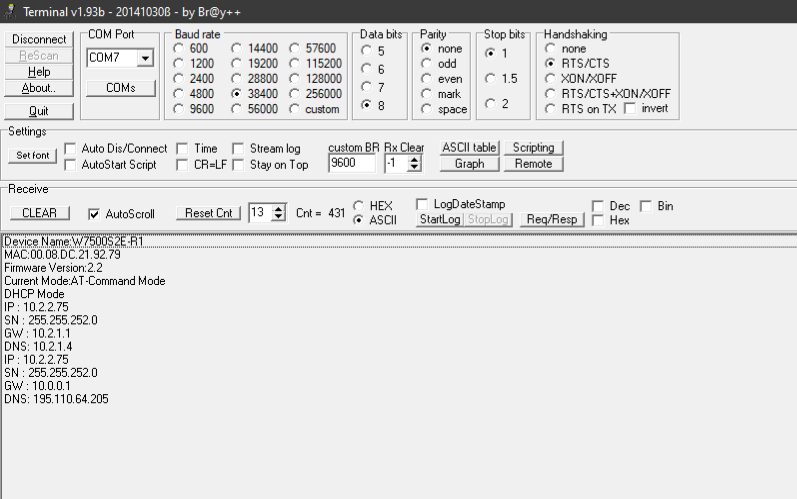Select baud rate 4800
The width and height of the screenshot is (797, 499).
click(x=178, y=93)
